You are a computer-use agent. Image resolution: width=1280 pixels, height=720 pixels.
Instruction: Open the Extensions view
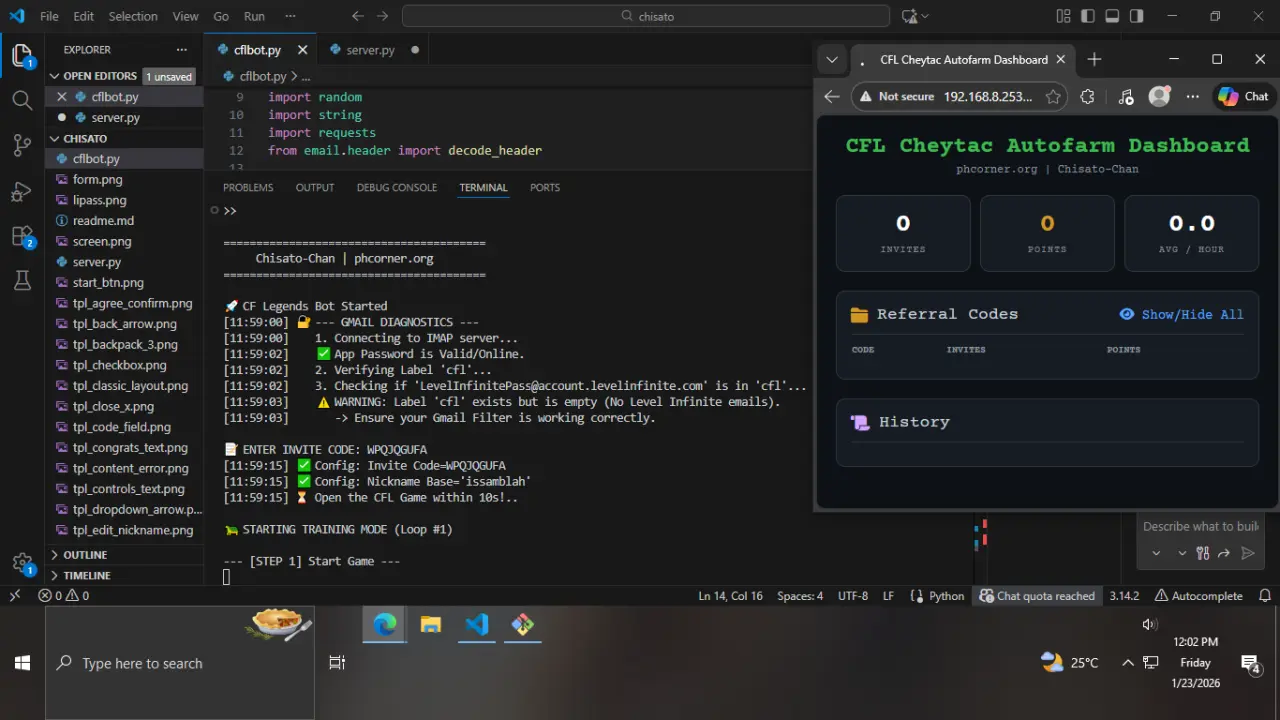pyautogui.click(x=22, y=237)
